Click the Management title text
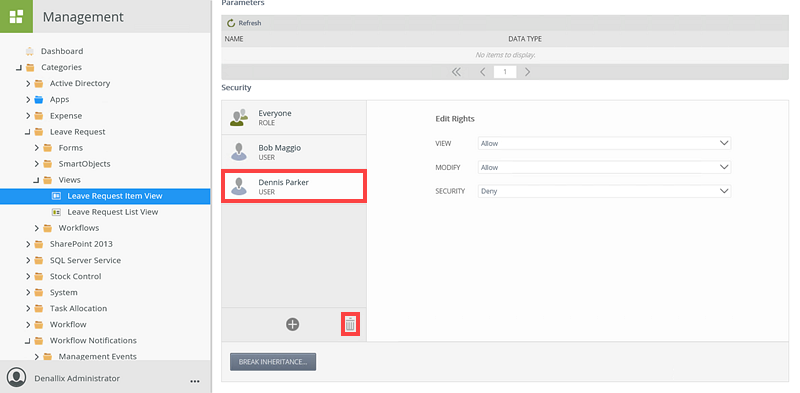Screen dimensions: 800x393 point(83,17)
